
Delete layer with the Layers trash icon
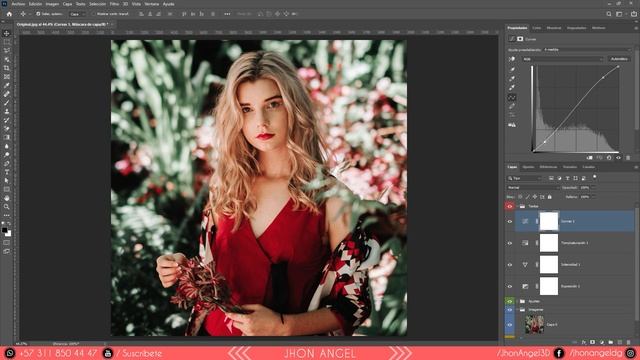coord(629,342)
